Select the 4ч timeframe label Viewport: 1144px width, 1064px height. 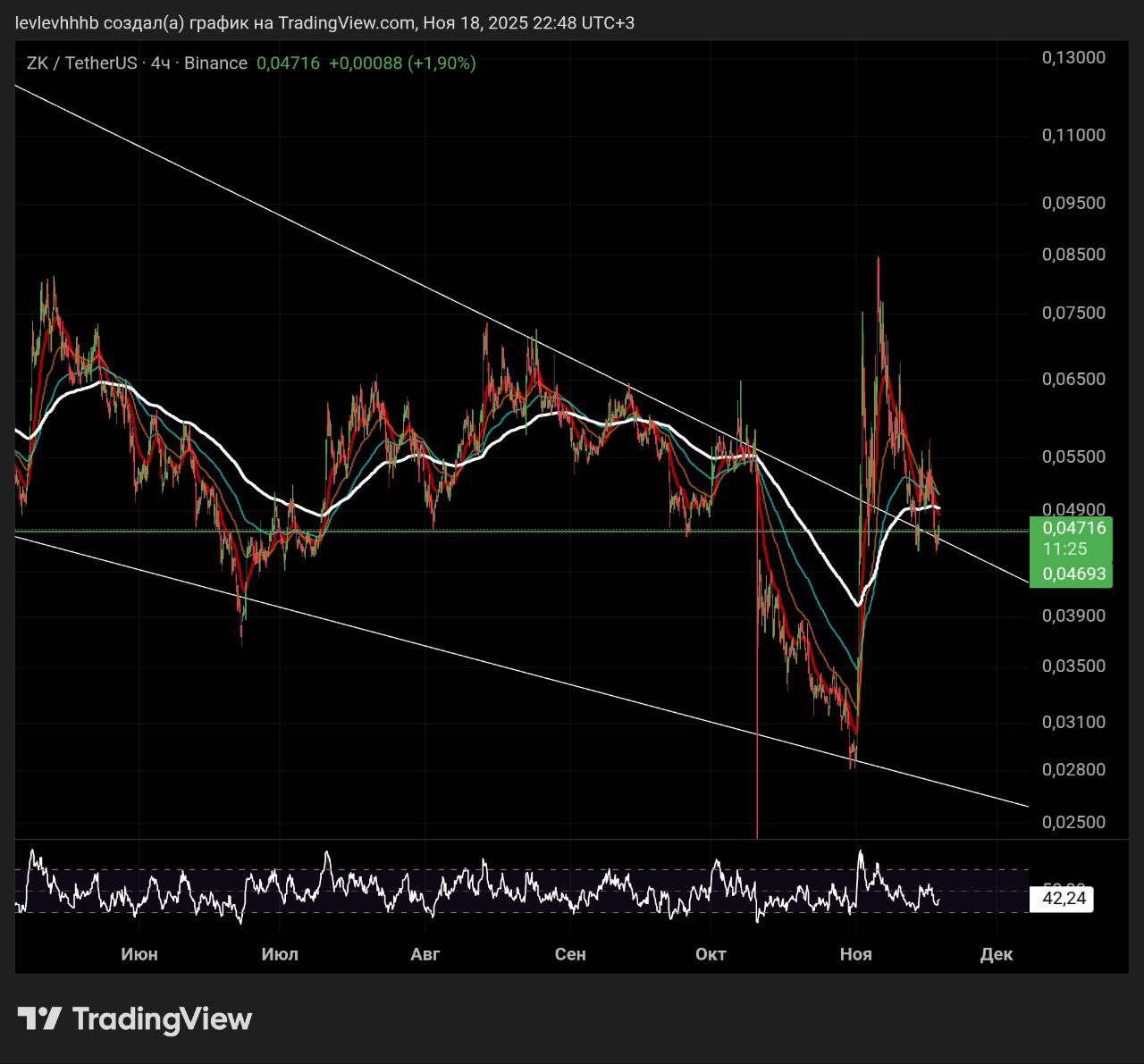(x=161, y=63)
